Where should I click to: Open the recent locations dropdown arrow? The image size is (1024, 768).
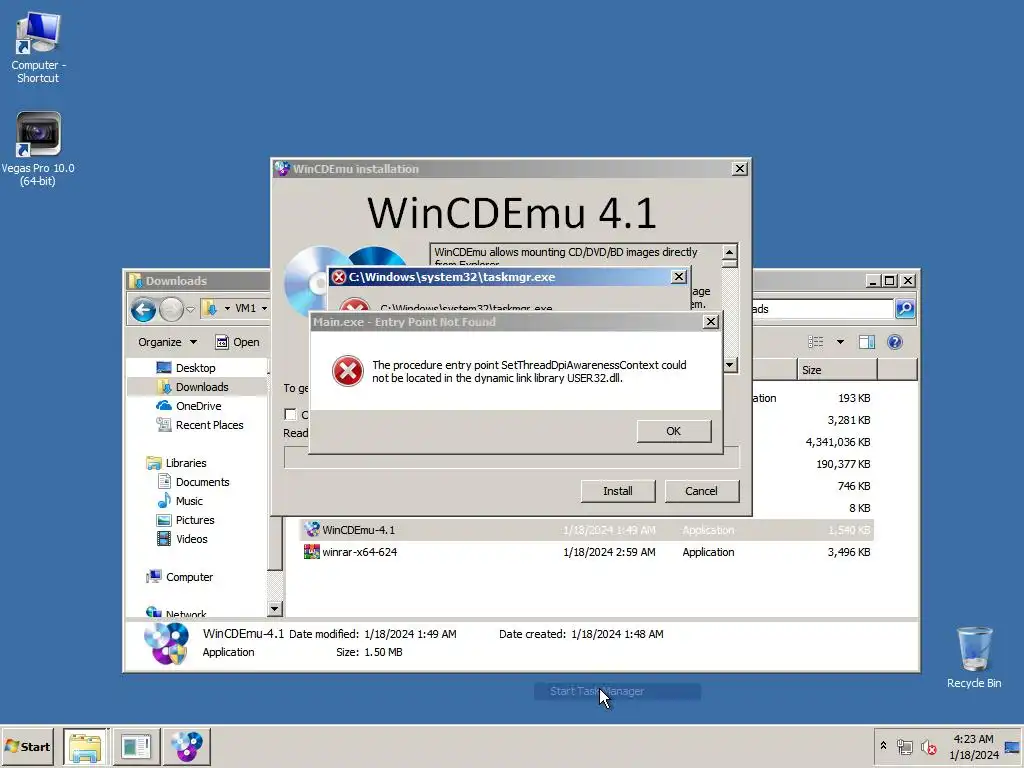click(190, 310)
